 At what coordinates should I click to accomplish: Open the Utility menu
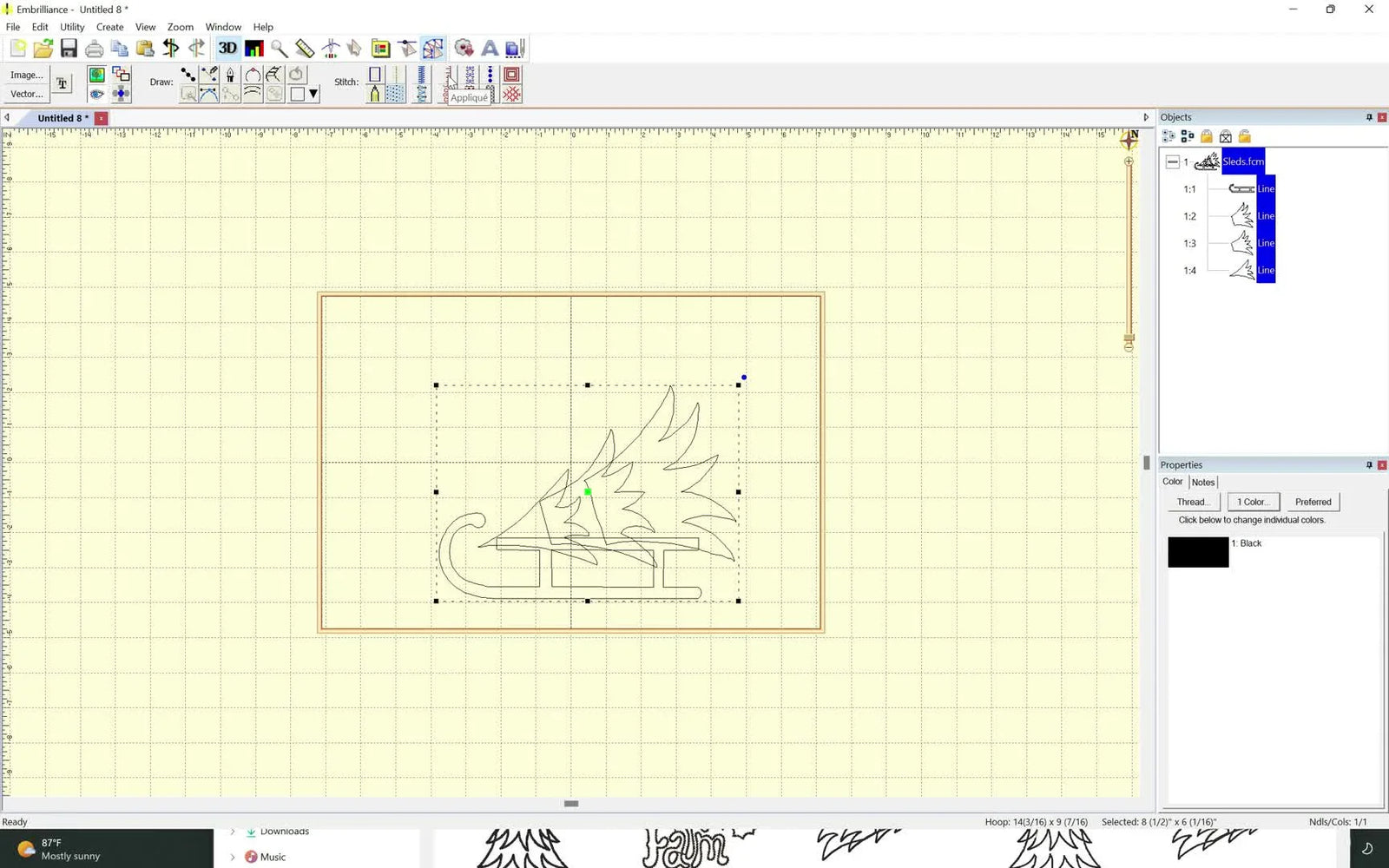click(x=72, y=27)
